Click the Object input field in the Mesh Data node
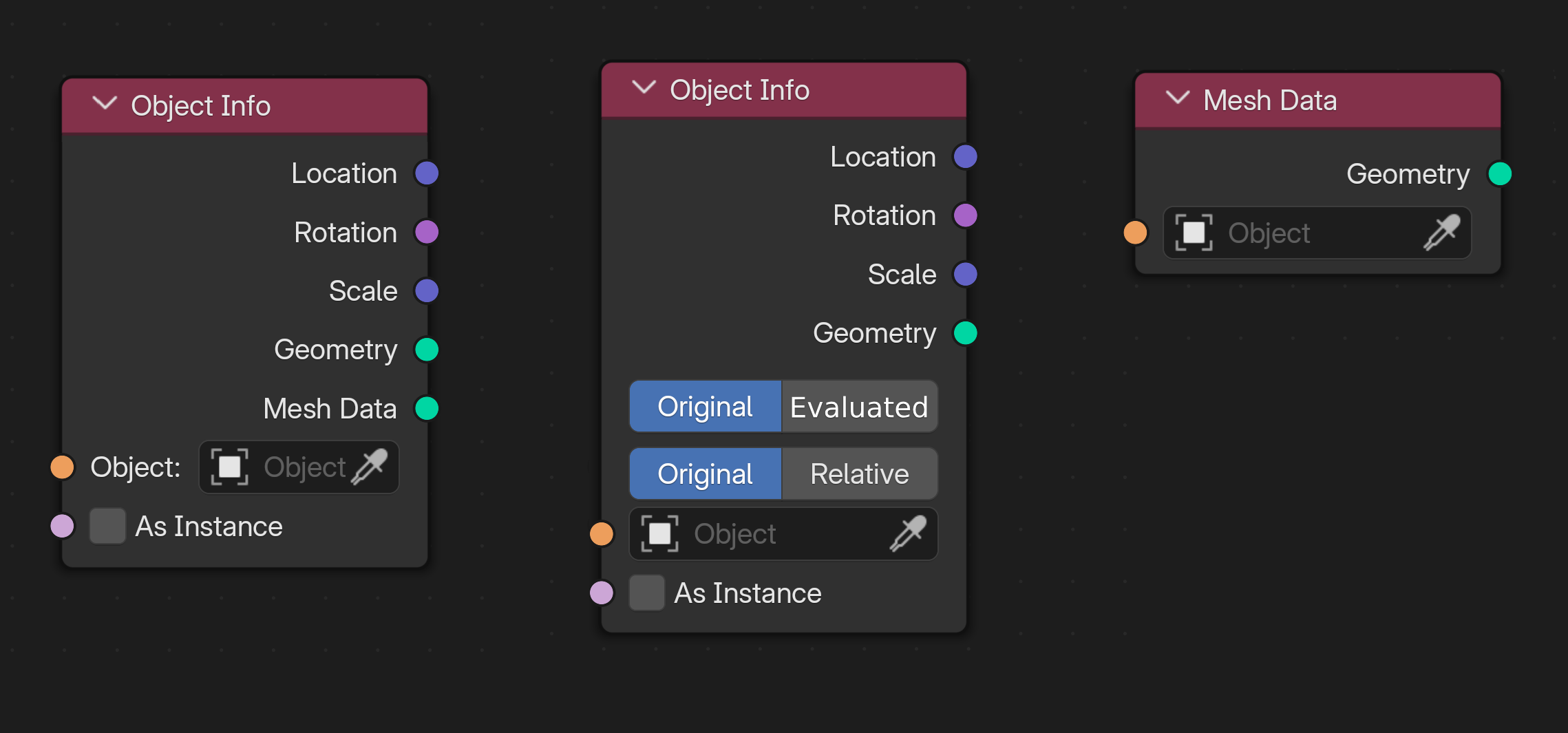The height and width of the screenshot is (733, 1568). coord(1317,233)
